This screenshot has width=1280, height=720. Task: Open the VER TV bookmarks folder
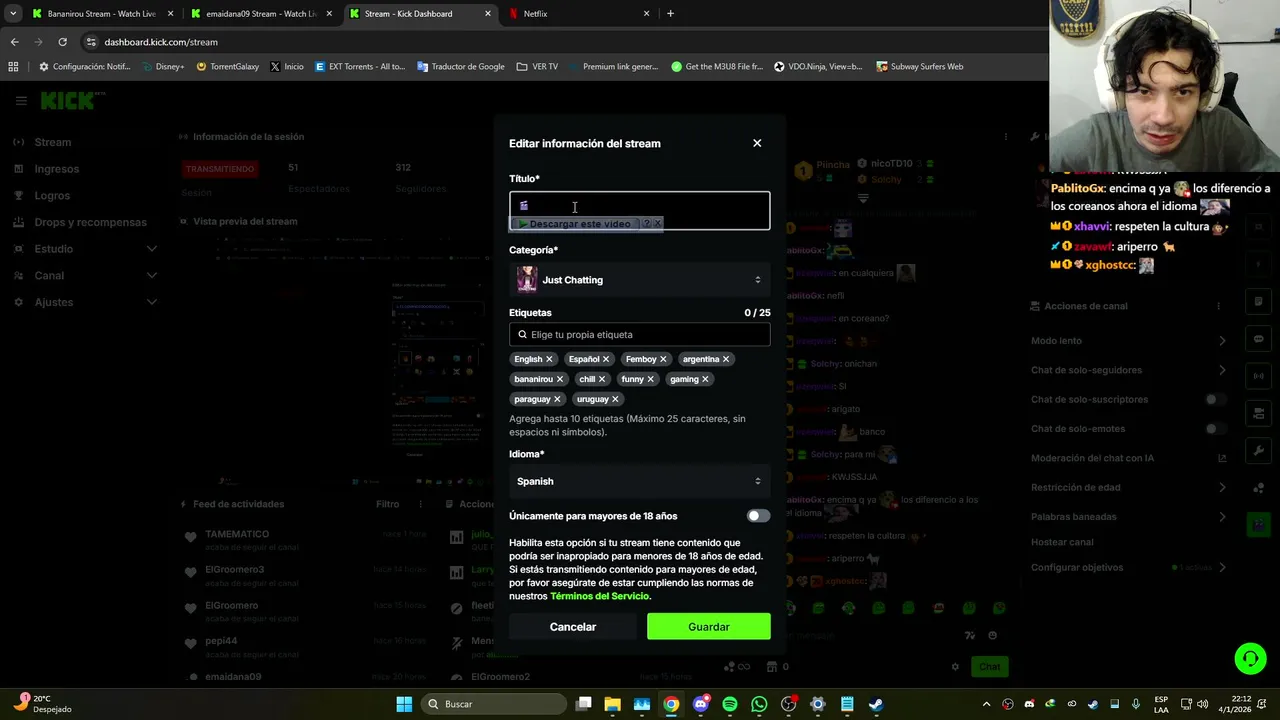click(537, 67)
